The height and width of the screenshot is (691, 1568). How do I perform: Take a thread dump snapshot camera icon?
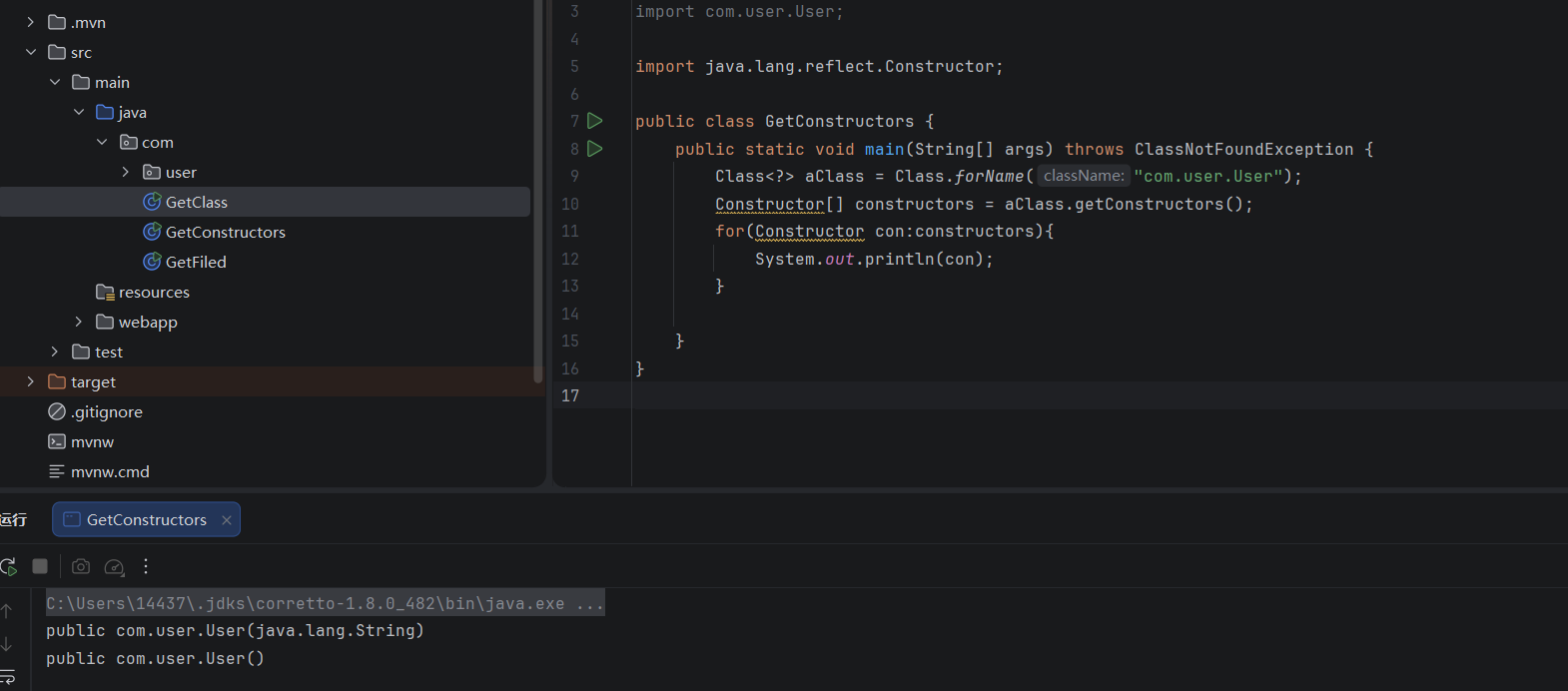[81, 566]
